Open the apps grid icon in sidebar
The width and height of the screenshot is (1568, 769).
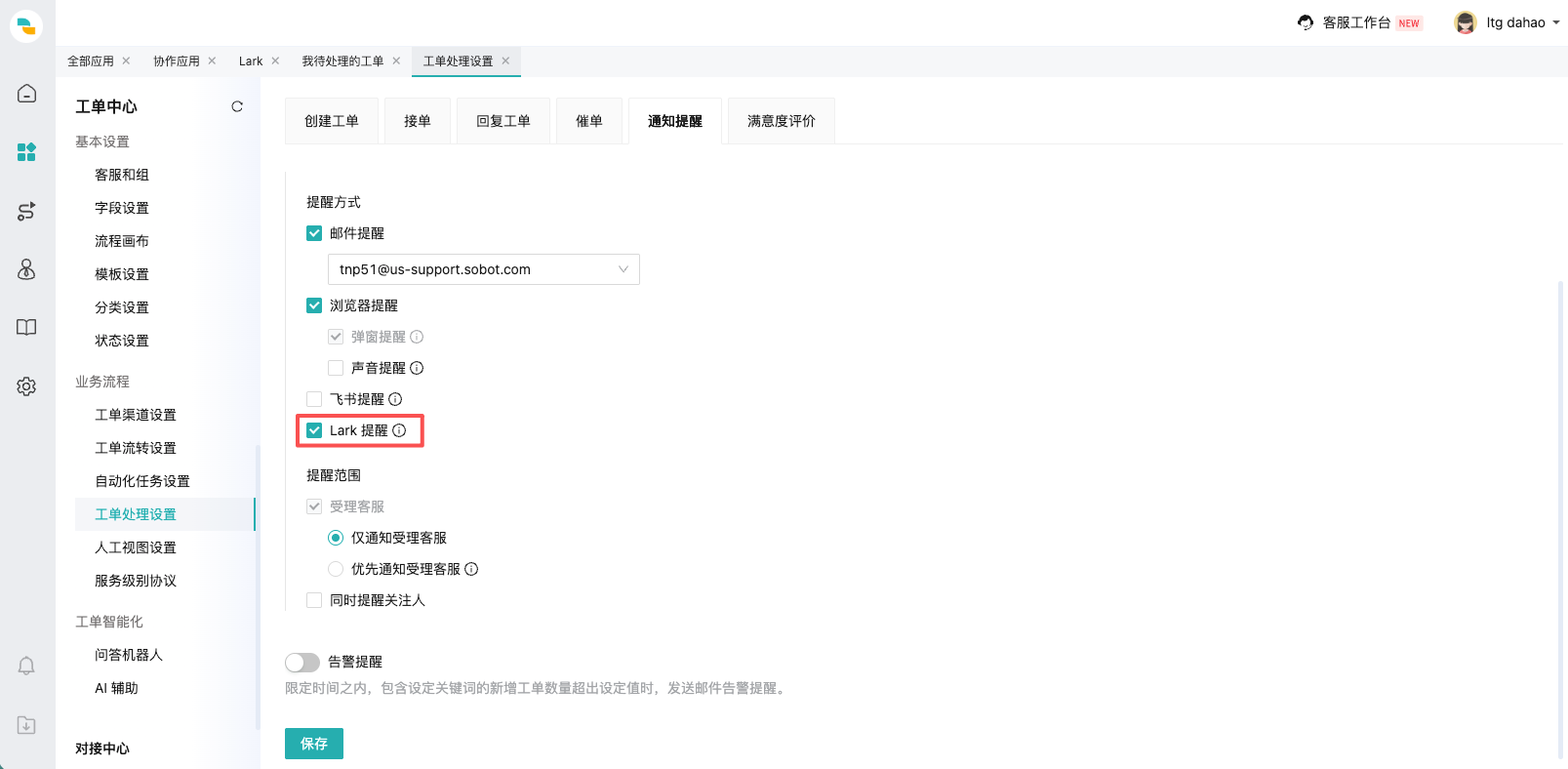pos(26,152)
